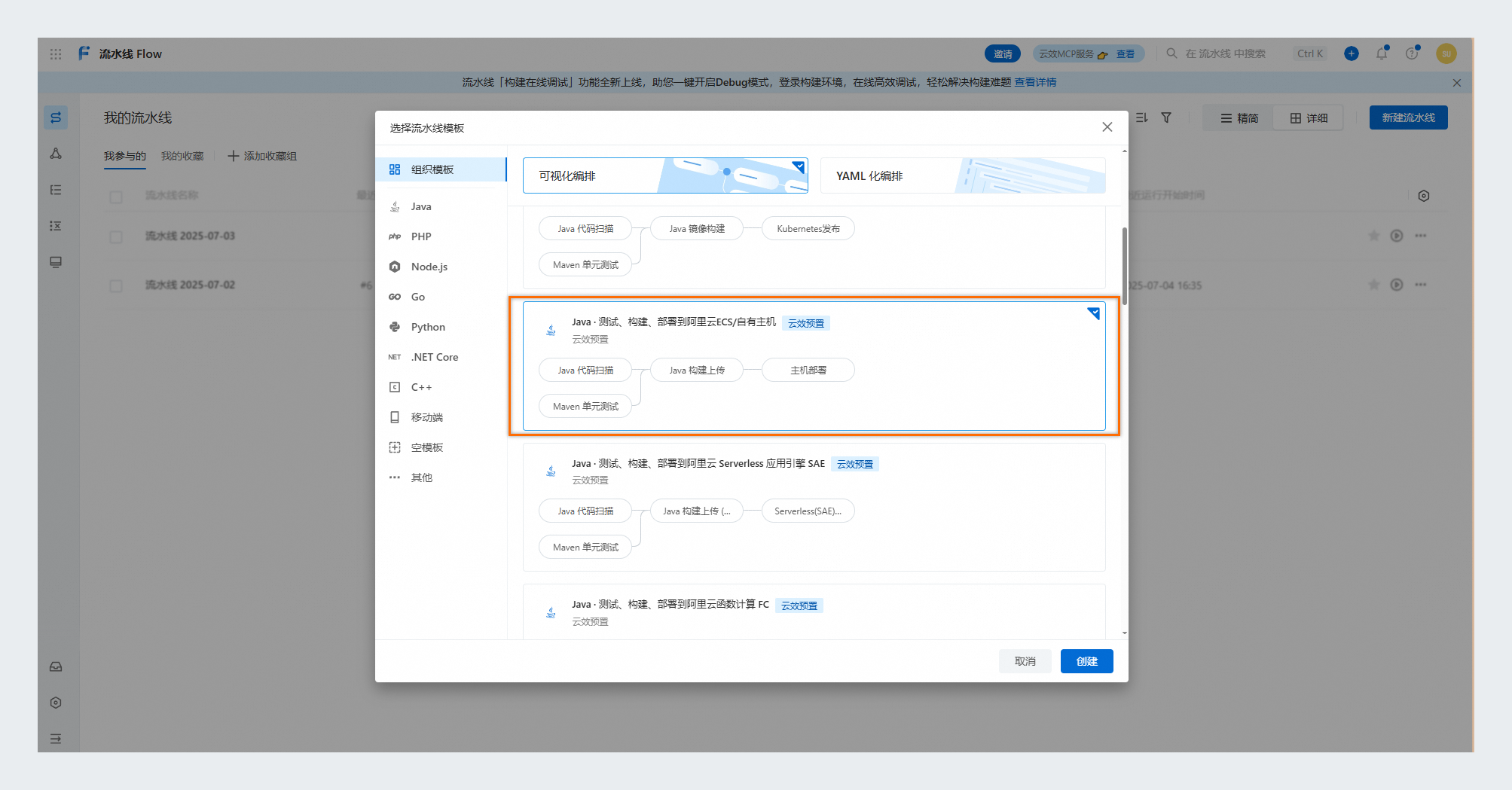This screenshot has height=790, width=1512.
Task: Select the YAML 化编排 orchestration option
Action: click(963, 175)
